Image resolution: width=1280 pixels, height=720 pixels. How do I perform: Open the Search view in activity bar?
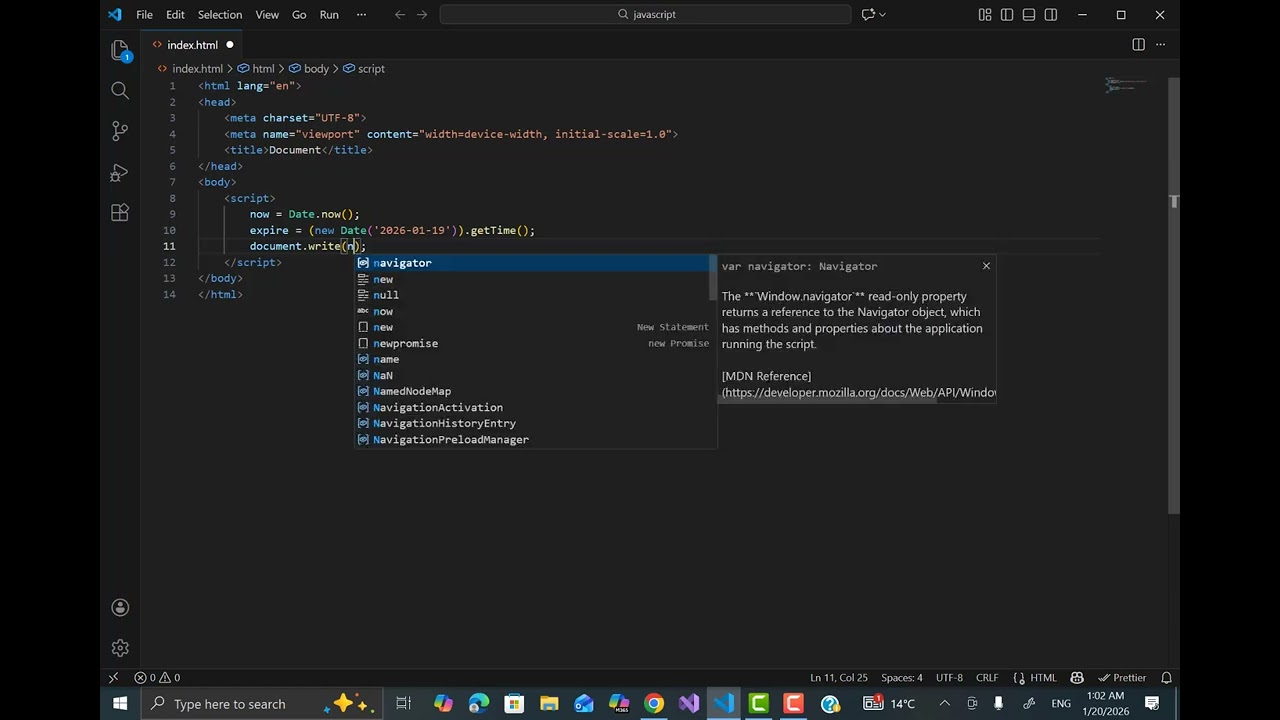tap(120, 91)
